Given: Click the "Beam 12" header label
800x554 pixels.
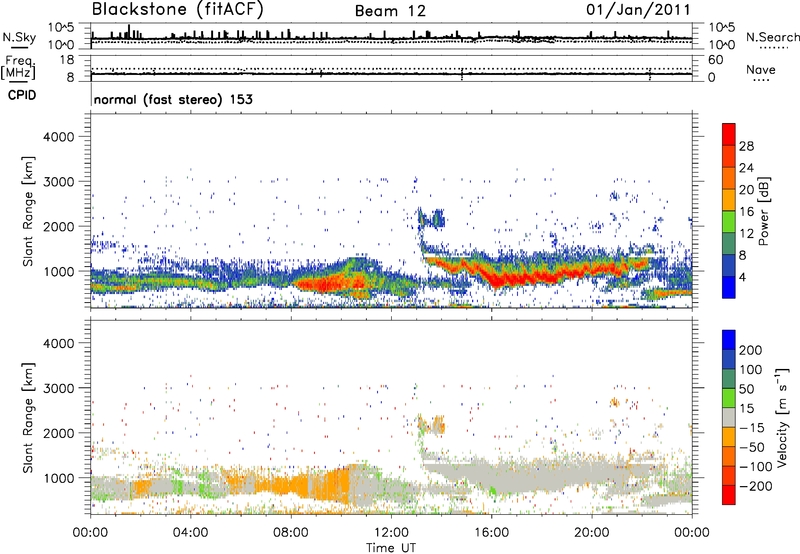Looking at the screenshot, I should [x=390, y=11].
